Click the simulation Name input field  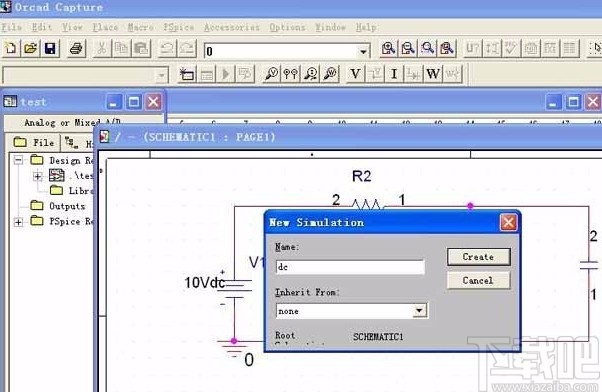point(350,267)
